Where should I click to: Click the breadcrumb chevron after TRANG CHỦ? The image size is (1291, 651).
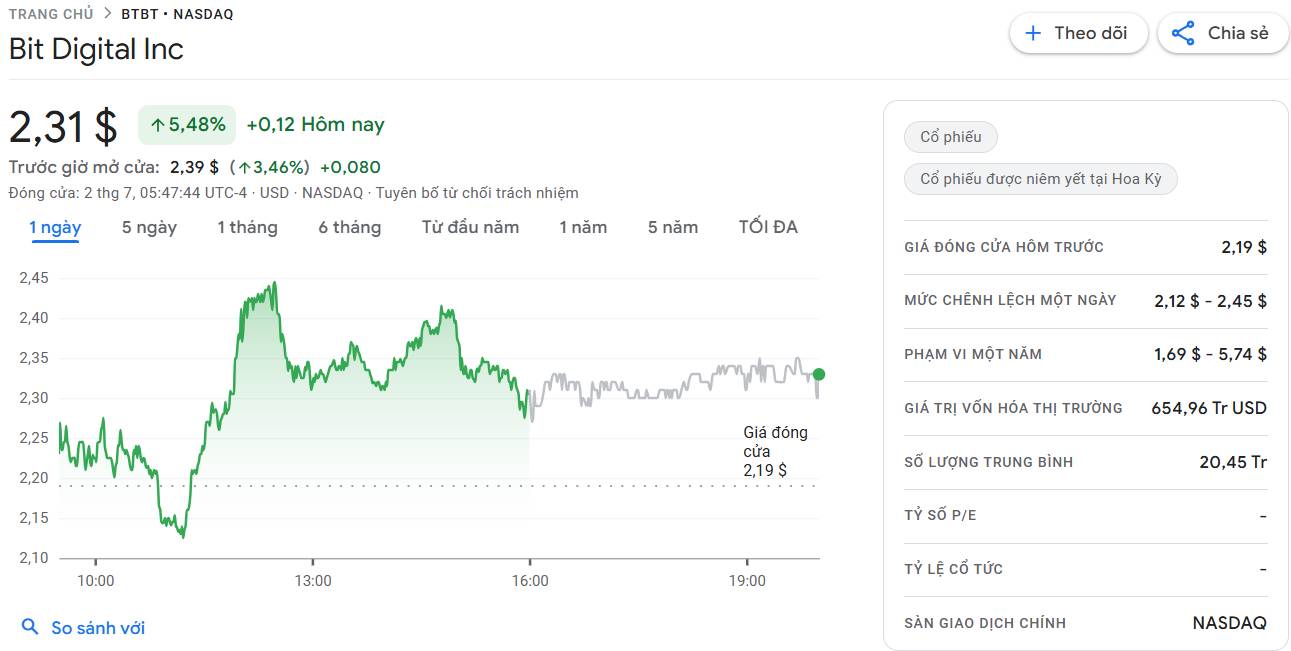[x=107, y=14]
